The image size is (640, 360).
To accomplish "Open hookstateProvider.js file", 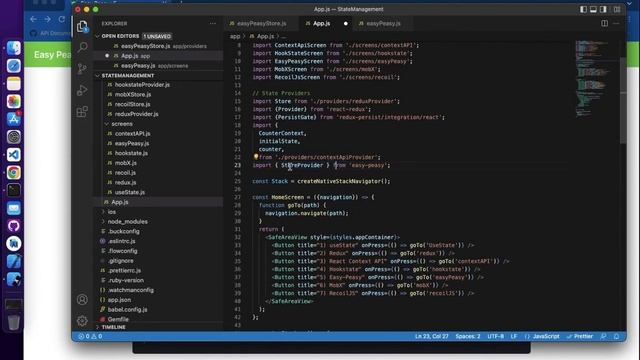I will (x=142, y=84).
